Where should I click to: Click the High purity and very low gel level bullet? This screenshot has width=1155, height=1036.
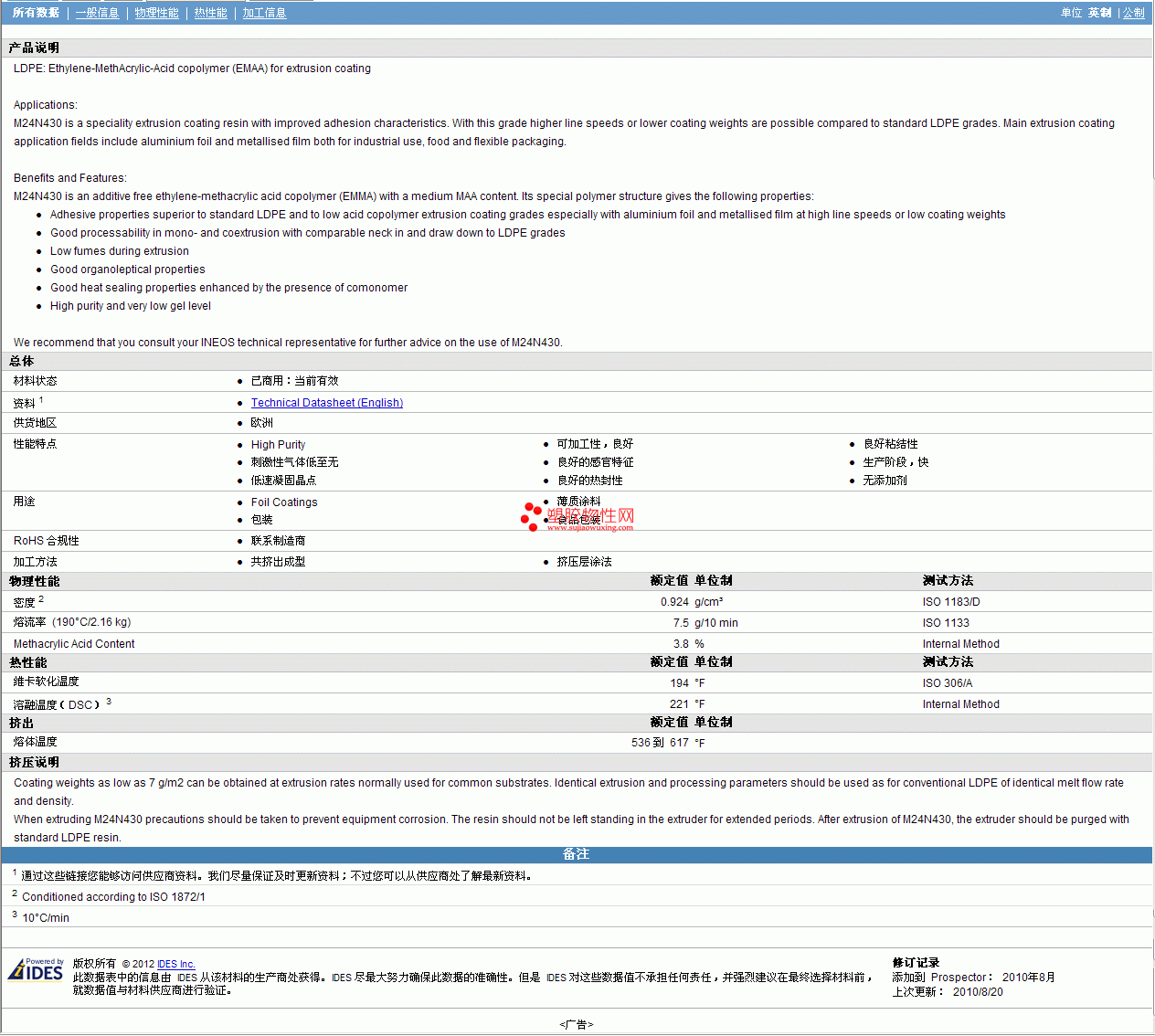131,306
